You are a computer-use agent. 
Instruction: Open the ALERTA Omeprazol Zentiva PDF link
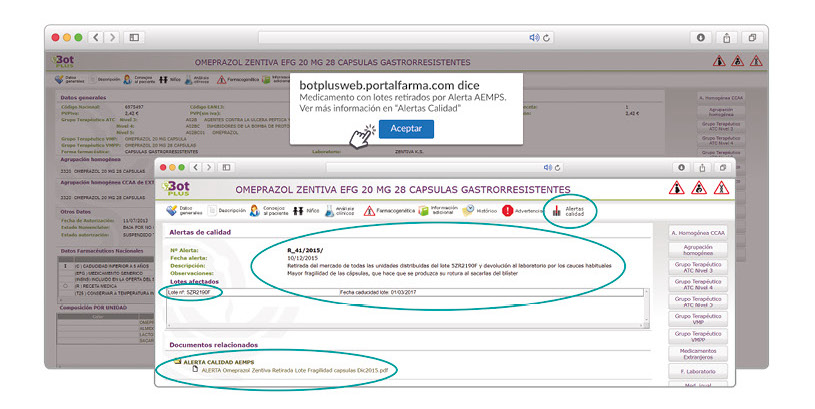[x=292, y=369]
